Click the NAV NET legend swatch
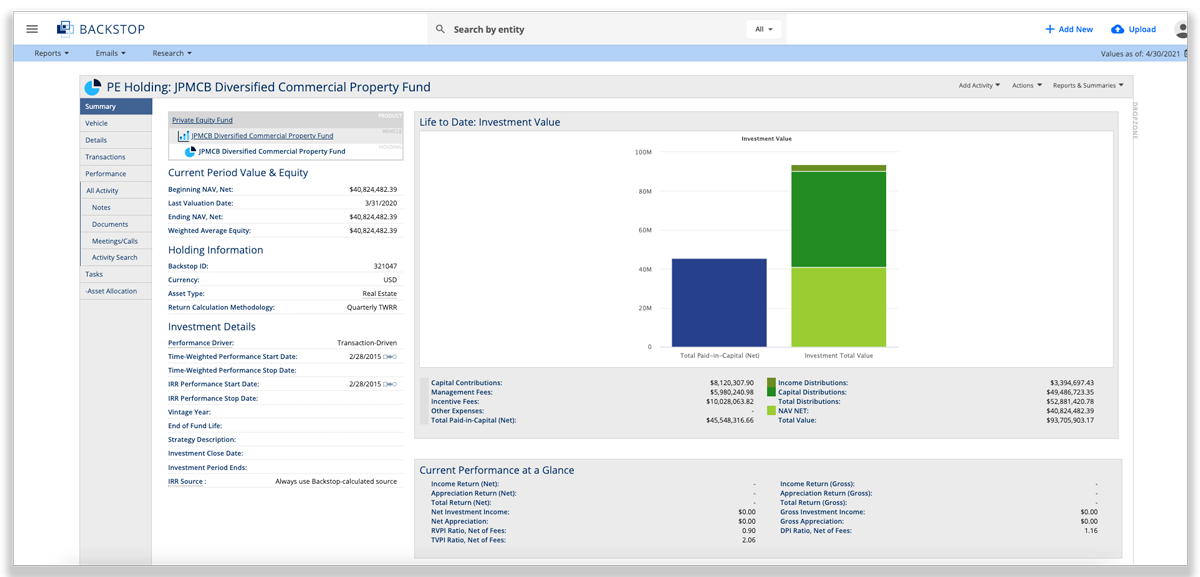This screenshot has width=1200, height=577. pyautogui.click(x=771, y=410)
